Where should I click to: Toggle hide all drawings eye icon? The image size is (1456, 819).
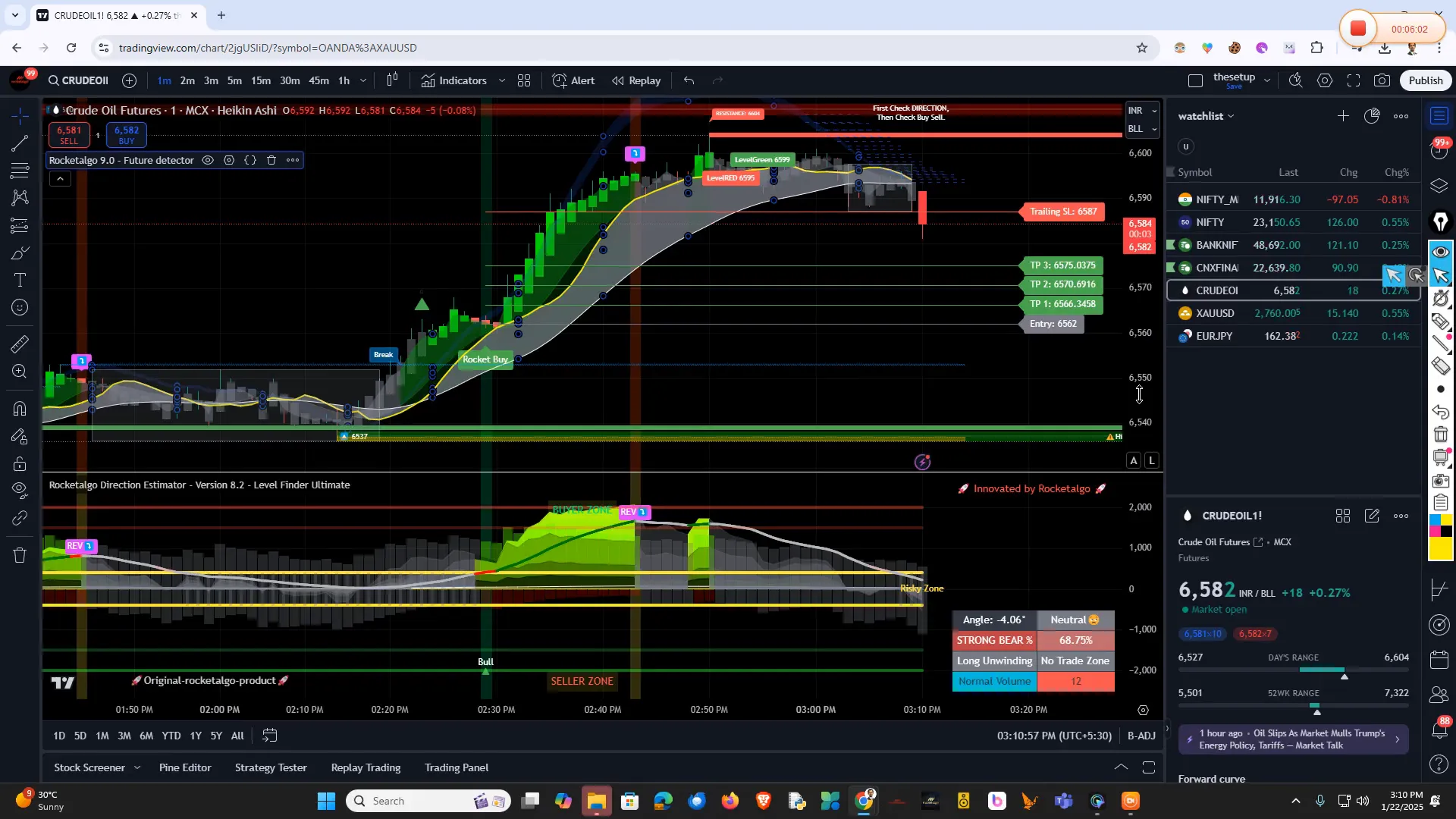click(20, 488)
